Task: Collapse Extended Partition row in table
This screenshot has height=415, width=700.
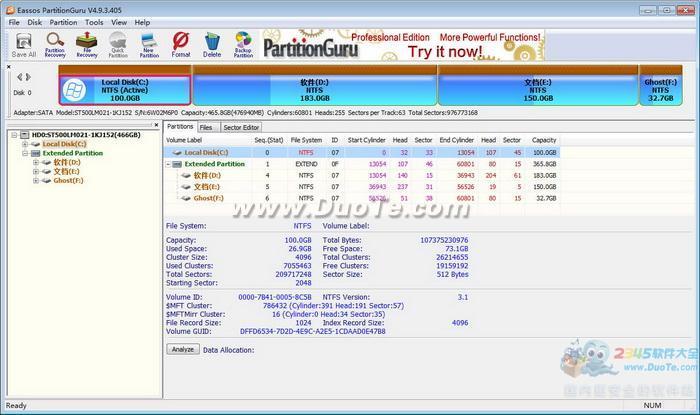Action: point(168,164)
